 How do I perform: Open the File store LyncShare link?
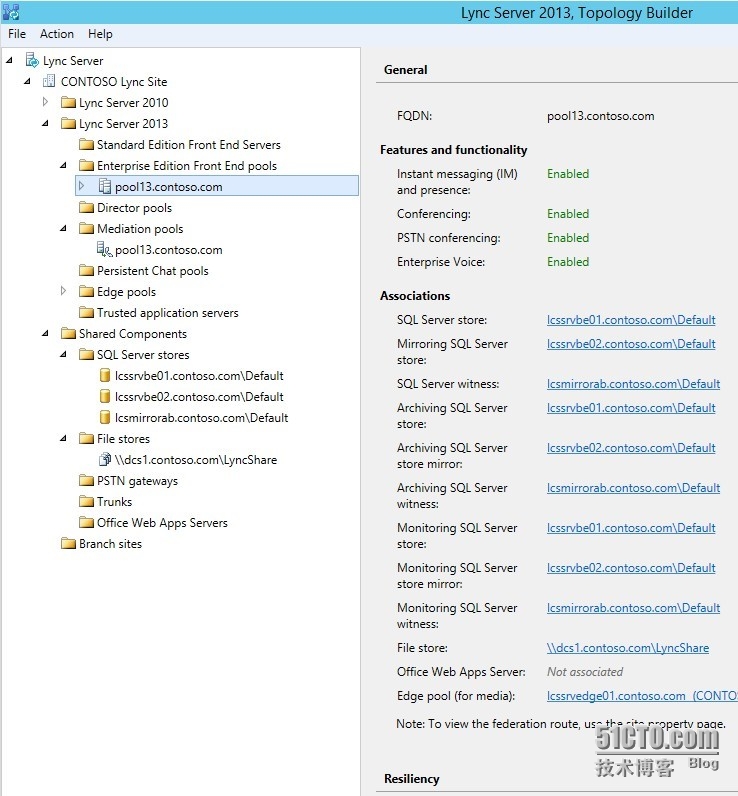pos(628,648)
